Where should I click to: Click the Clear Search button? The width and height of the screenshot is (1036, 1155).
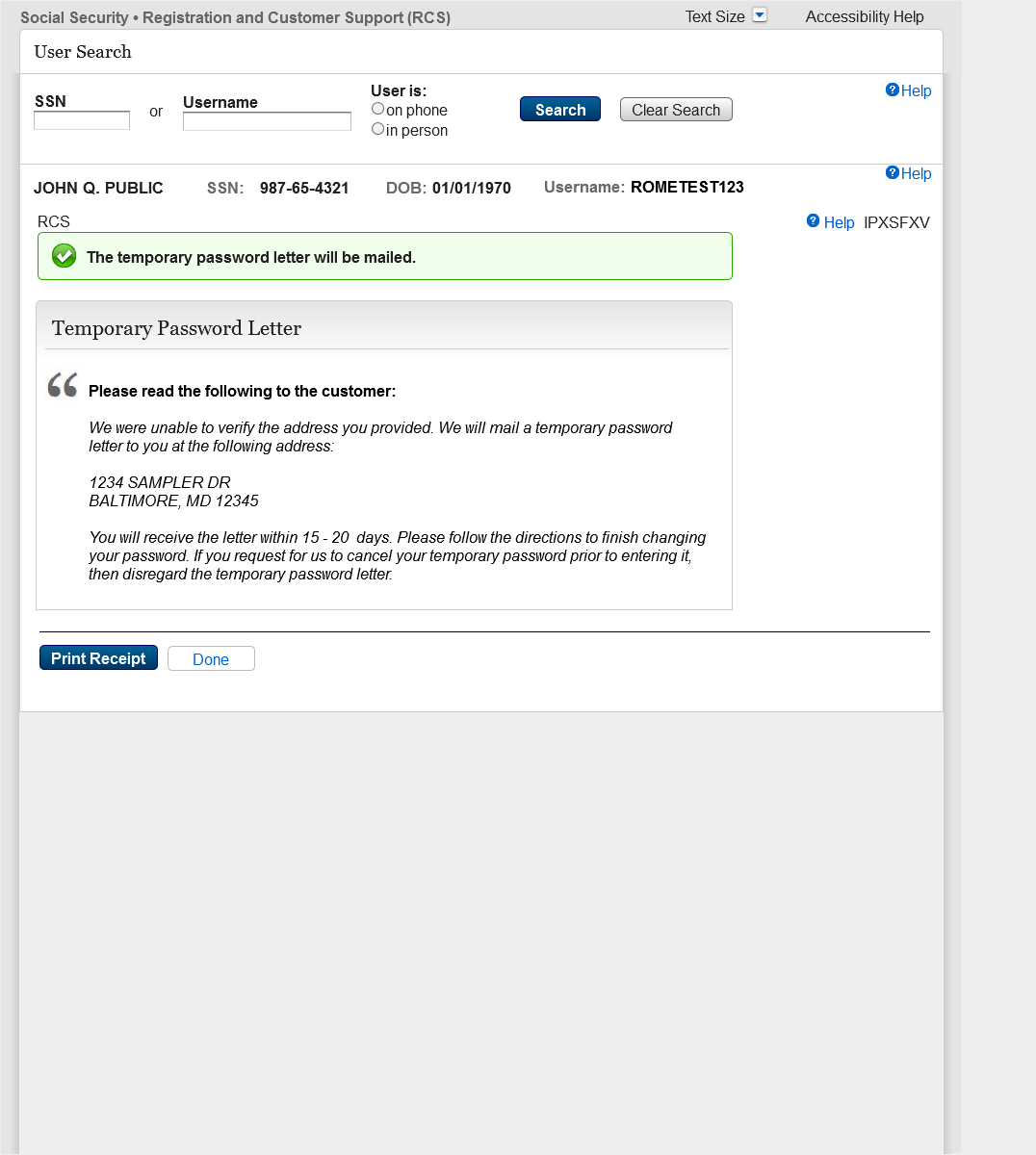pos(676,110)
